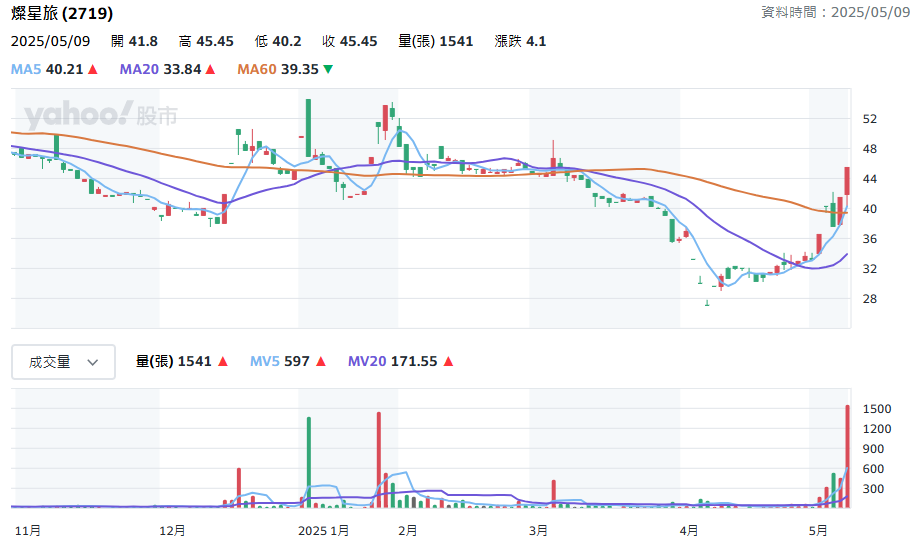Click the tall green candlestick near January
The height and width of the screenshot is (556, 913).
309,128
